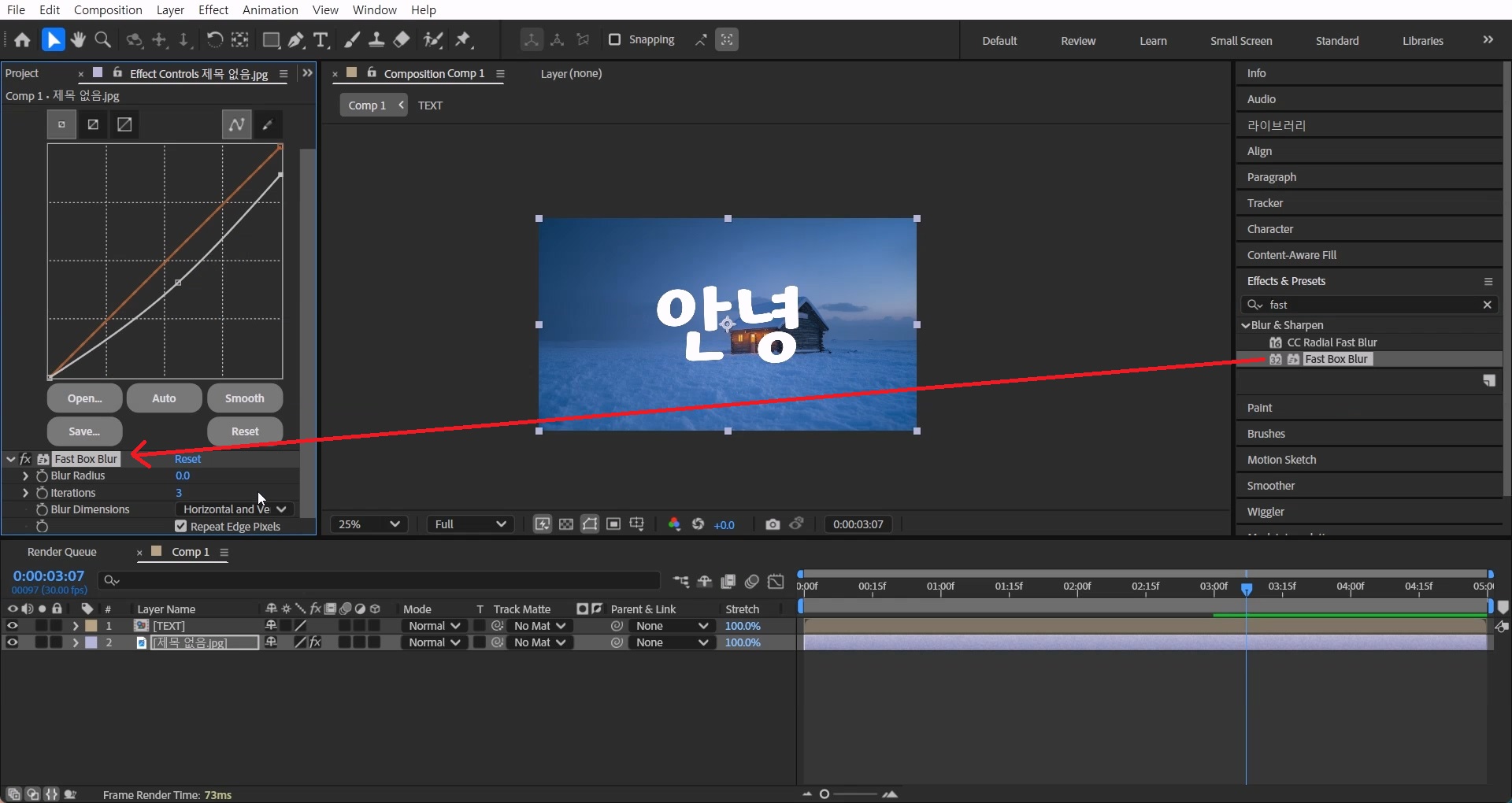Expand the Blur Radius property
Screen dimensions: 1512x803
[x=25, y=476]
